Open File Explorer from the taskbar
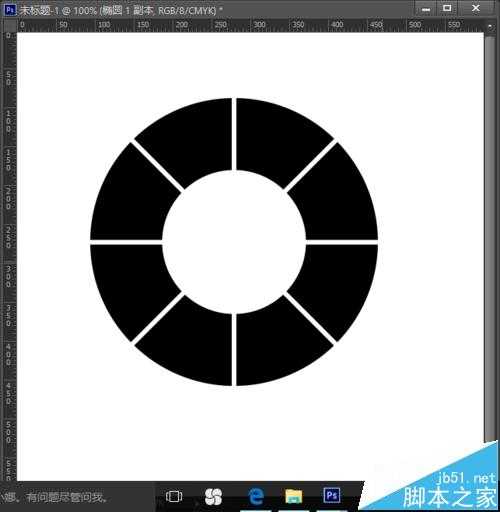 tap(294, 496)
